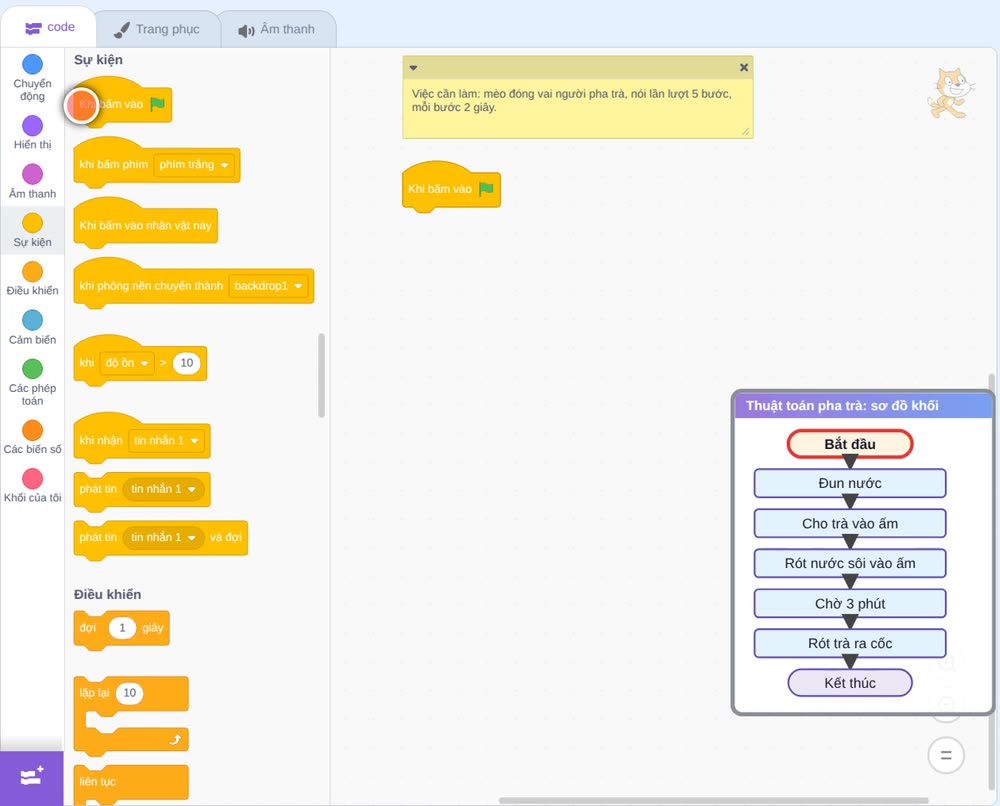This screenshot has width=1000, height=806.
Task: Open the độ ồn dropdown
Action: coord(127,363)
